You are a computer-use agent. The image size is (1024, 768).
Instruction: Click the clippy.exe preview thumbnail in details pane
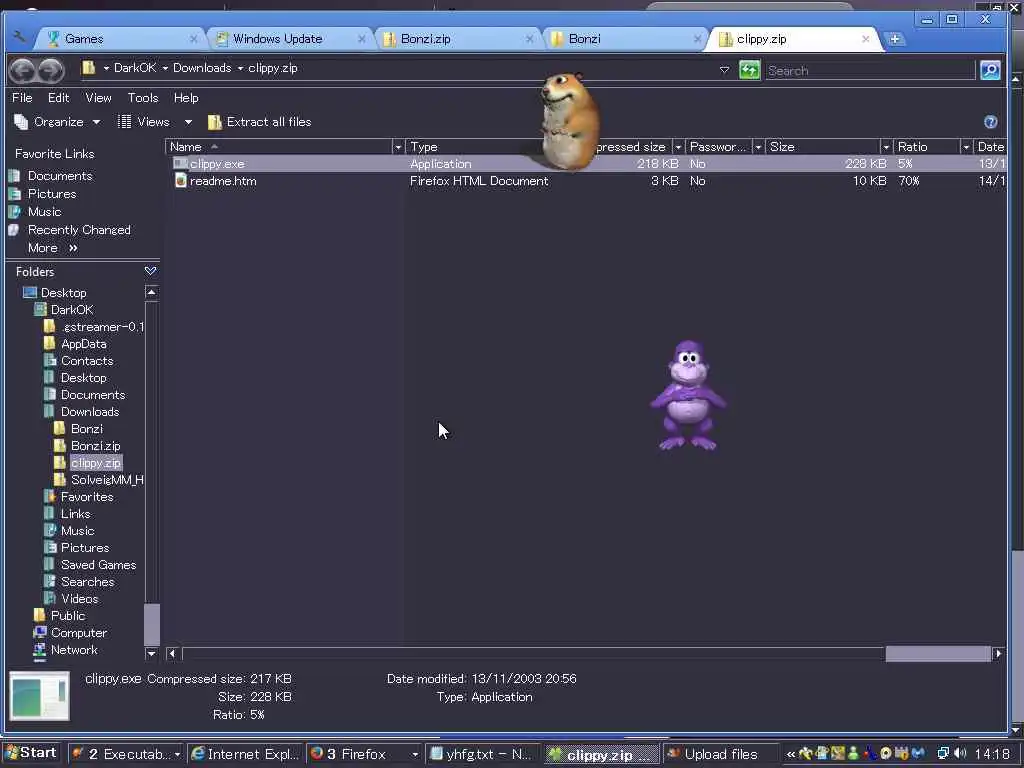pyautogui.click(x=39, y=696)
